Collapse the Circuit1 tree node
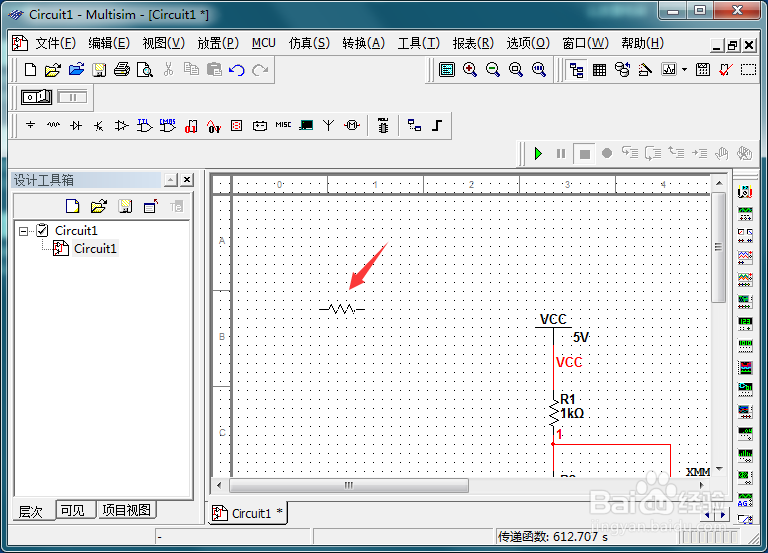Viewport: 768px width, 553px height. (x=24, y=231)
